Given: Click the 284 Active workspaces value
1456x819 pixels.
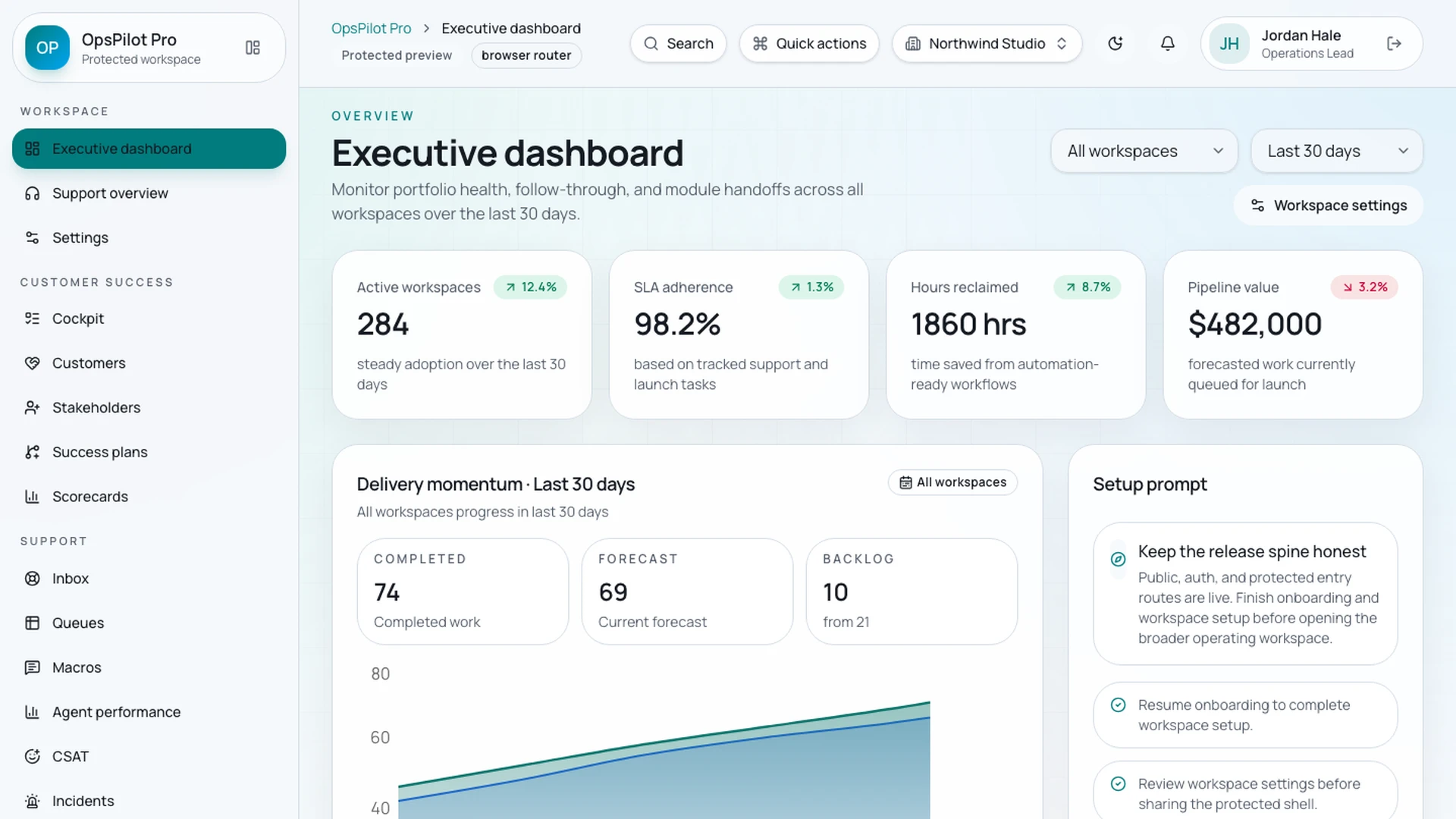Looking at the screenshot, I should (383, 325).
